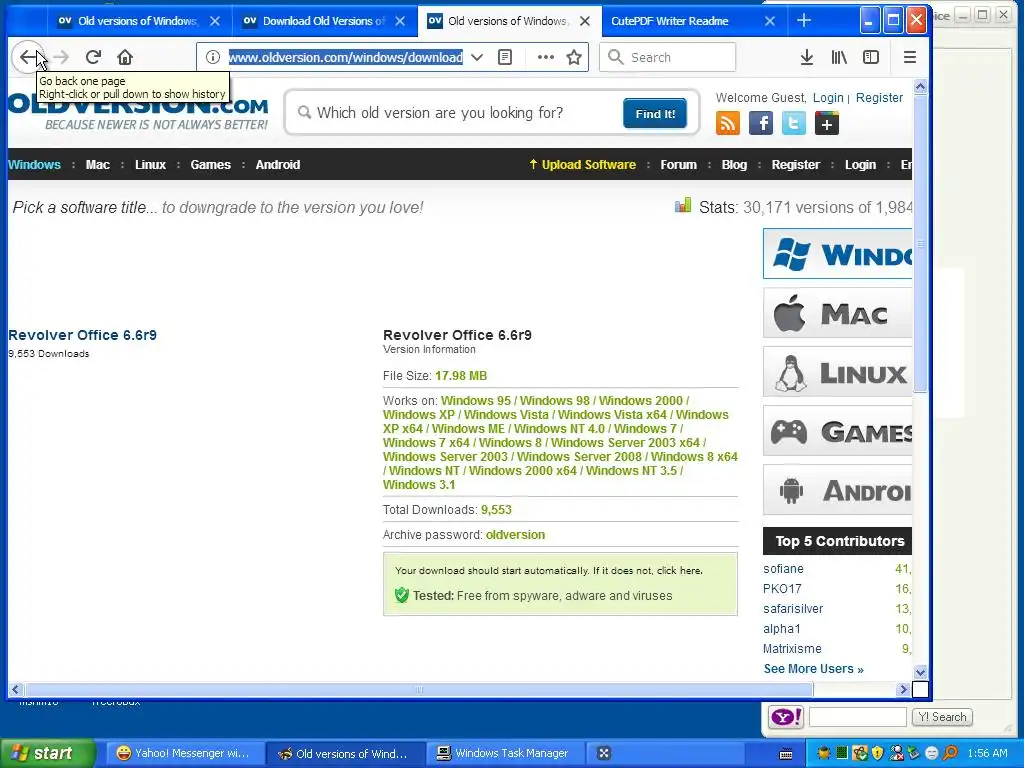
Task: Open a new tab with the plus button
Action: pos(804,21)
